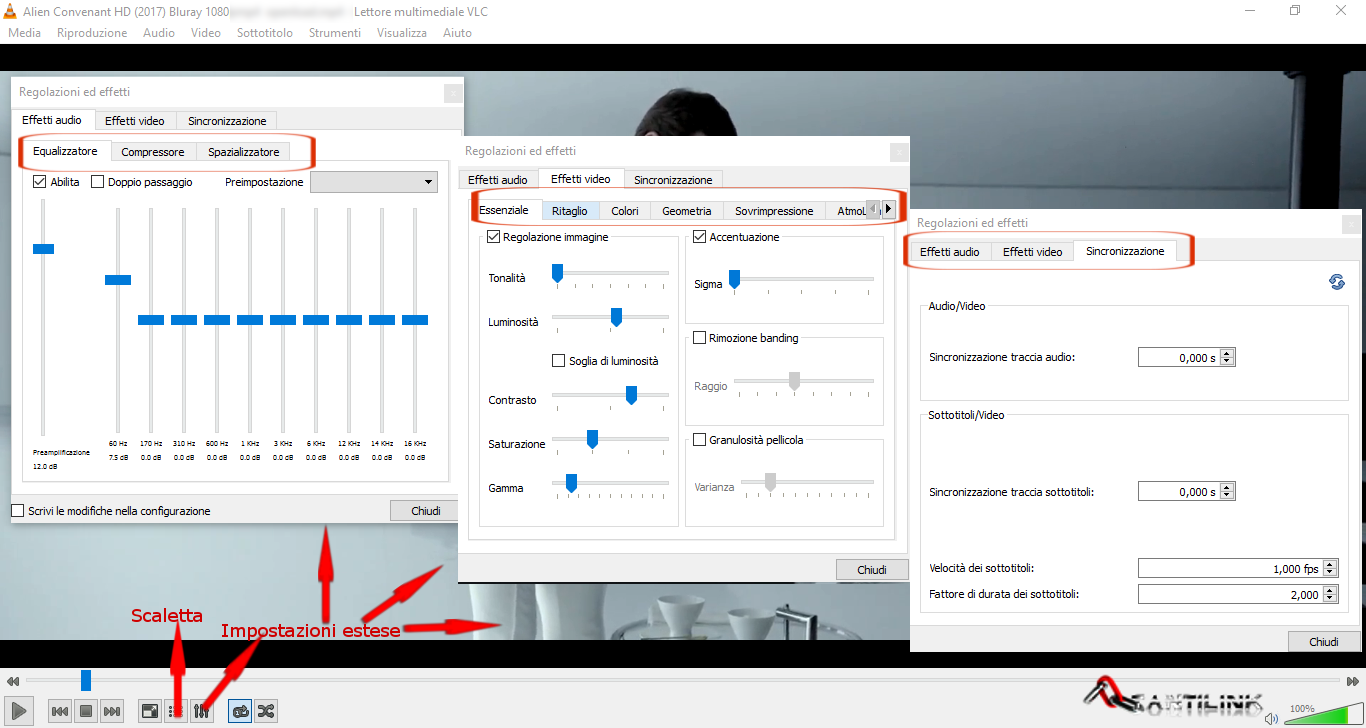Viewport: 1366px width, 728px height.
Task: Click the Sincronizzazione traccia sottotitoli spin arrows
Action: point(1228,491)
